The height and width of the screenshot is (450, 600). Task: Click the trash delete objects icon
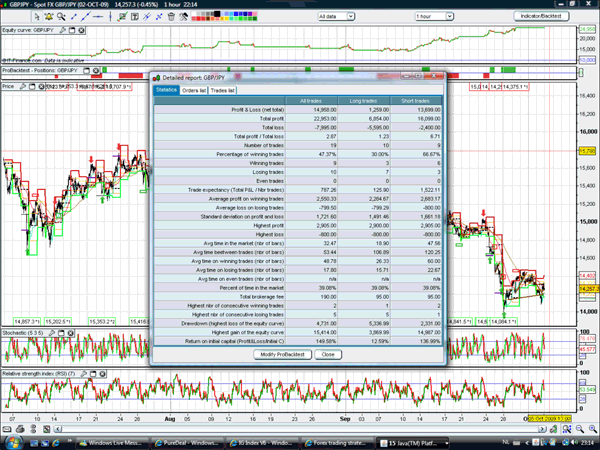point(171,16)
